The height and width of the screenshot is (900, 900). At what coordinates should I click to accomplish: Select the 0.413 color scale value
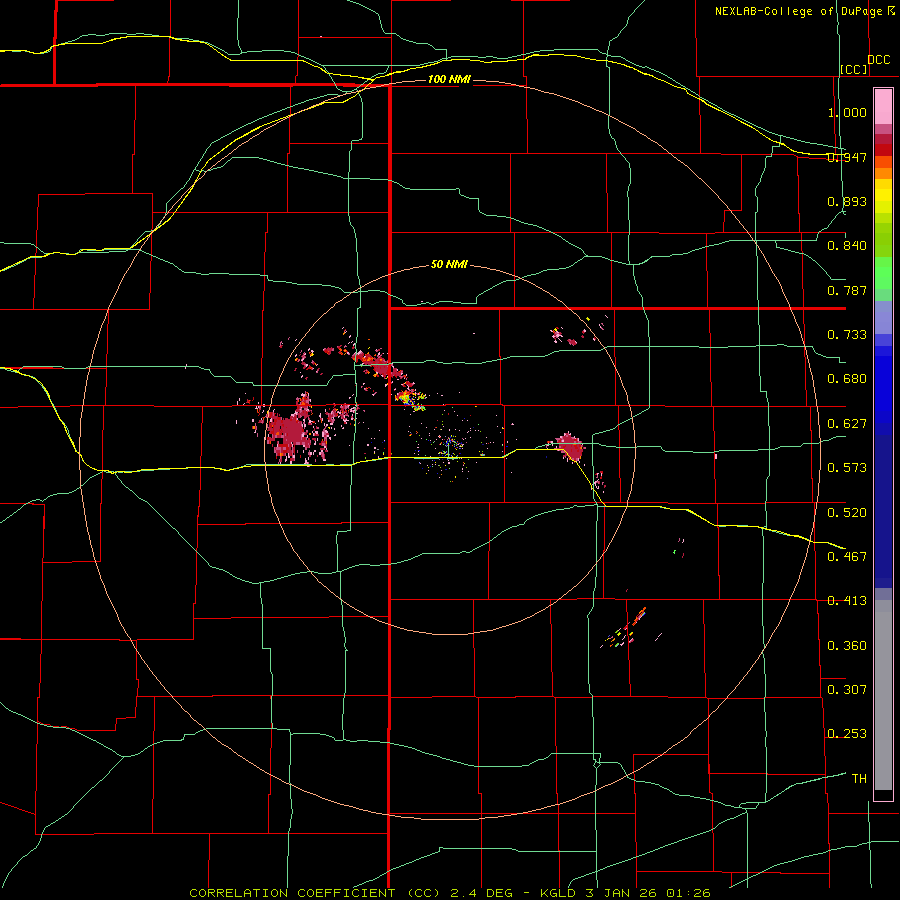tap(847, 601)
